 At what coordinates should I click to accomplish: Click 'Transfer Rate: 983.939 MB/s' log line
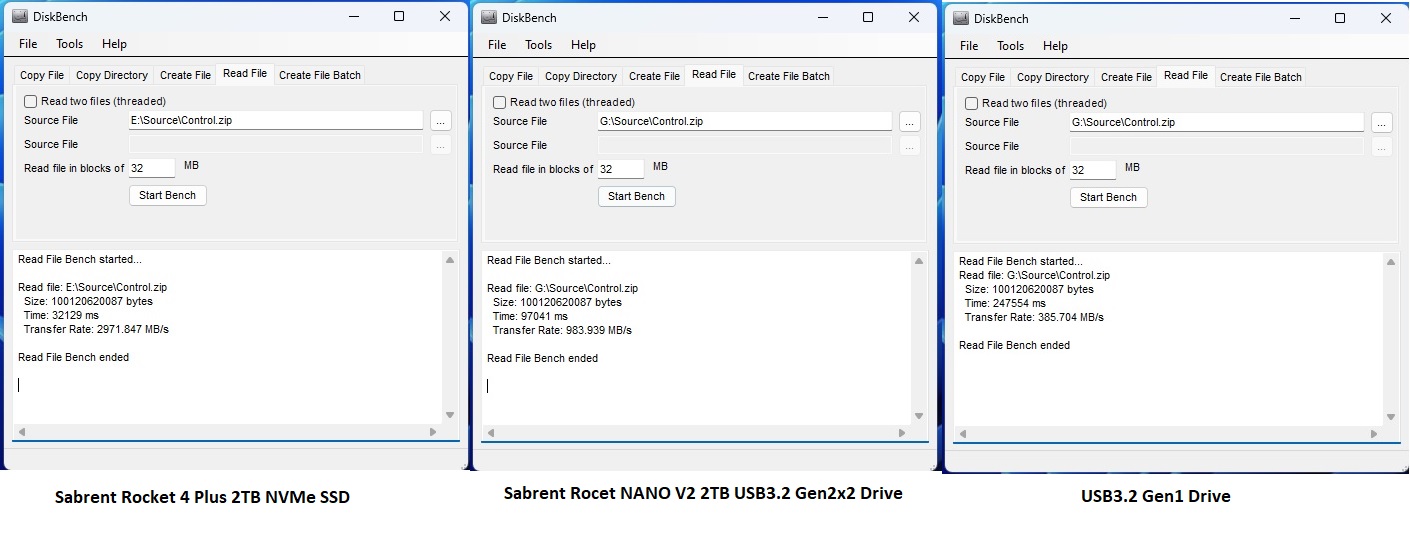[563, 330]
